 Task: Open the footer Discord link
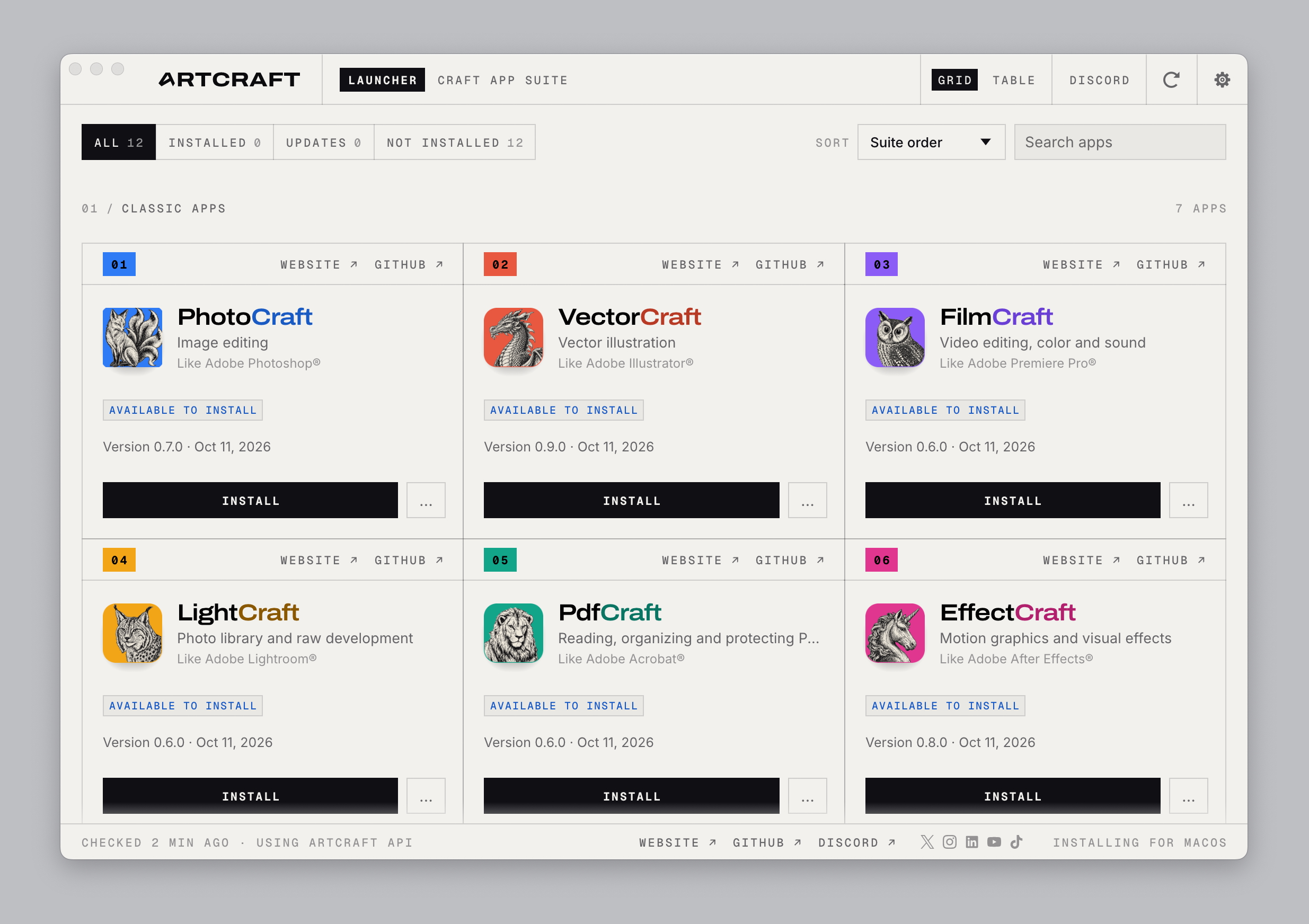click(x=857, y=842)
